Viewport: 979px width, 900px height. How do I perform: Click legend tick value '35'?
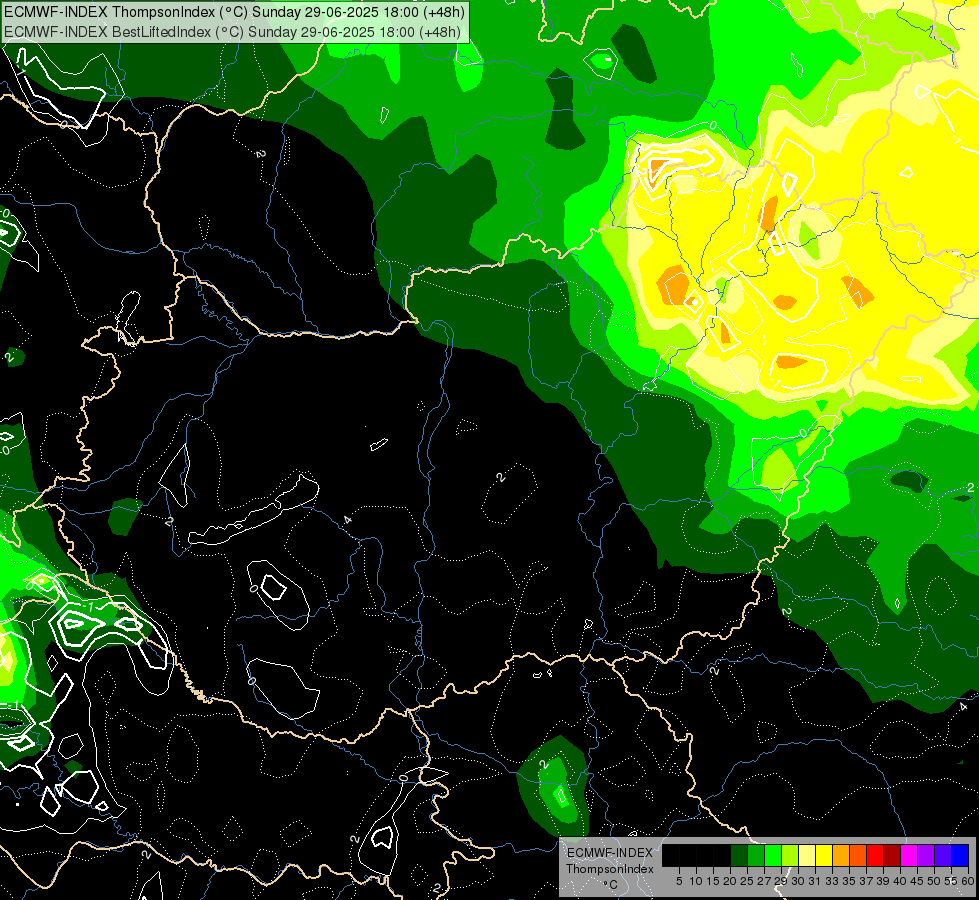click(x=849, y=881)
